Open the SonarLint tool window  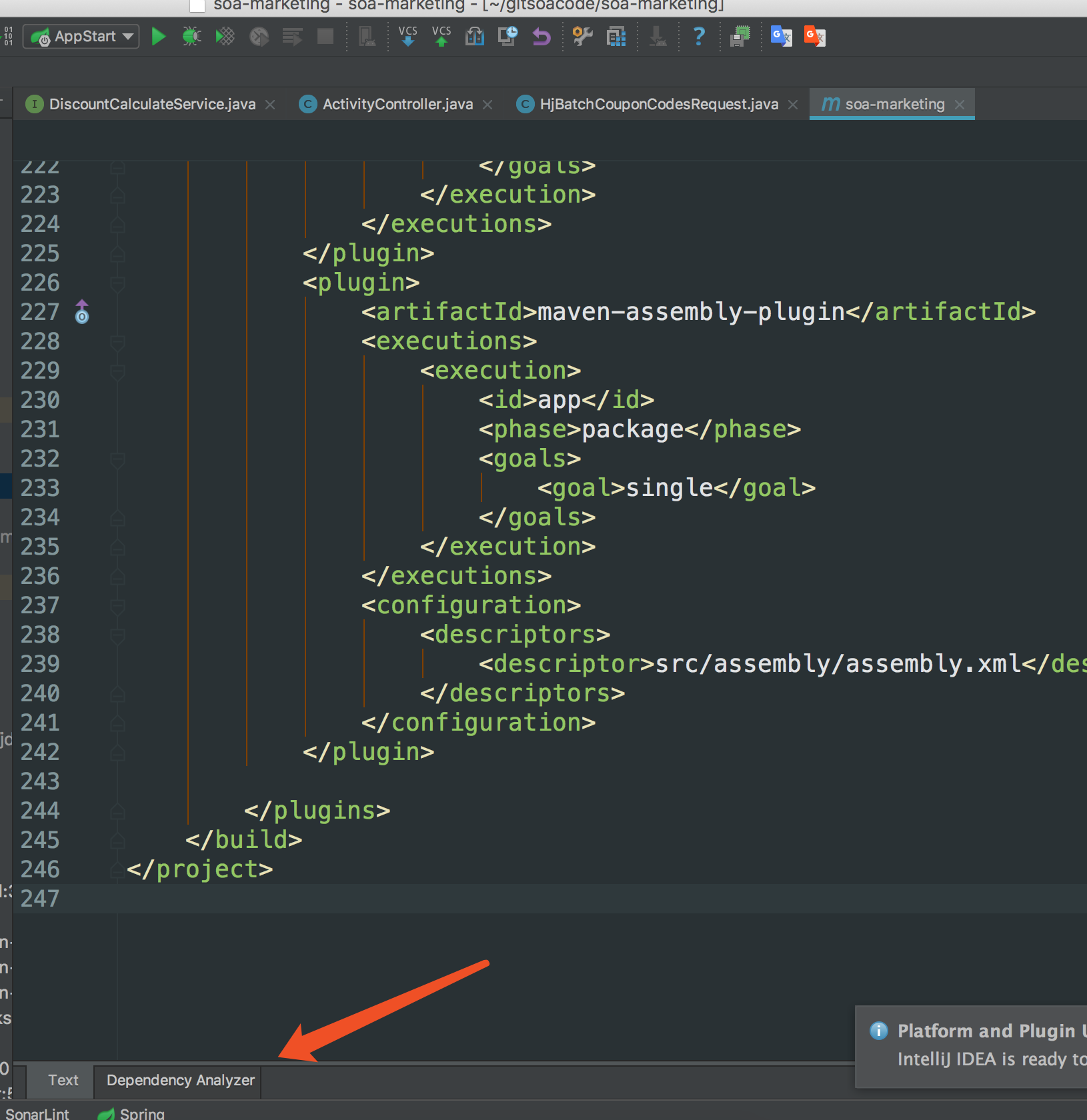tap(37, 1113)
